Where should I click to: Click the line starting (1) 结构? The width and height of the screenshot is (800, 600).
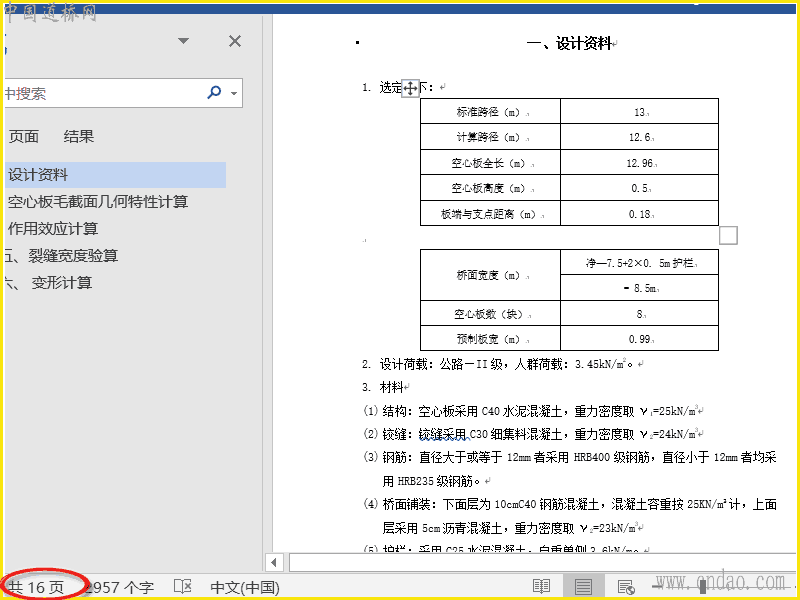[x=531, y=411]
